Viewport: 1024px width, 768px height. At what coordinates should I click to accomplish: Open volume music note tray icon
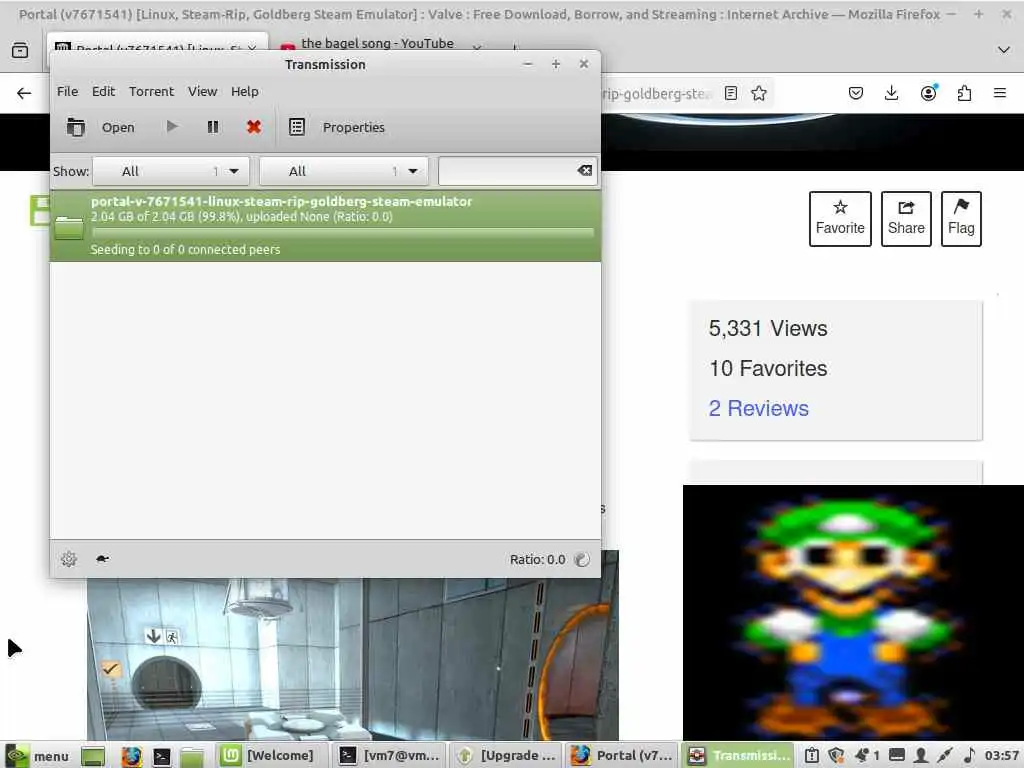point(970,756)
